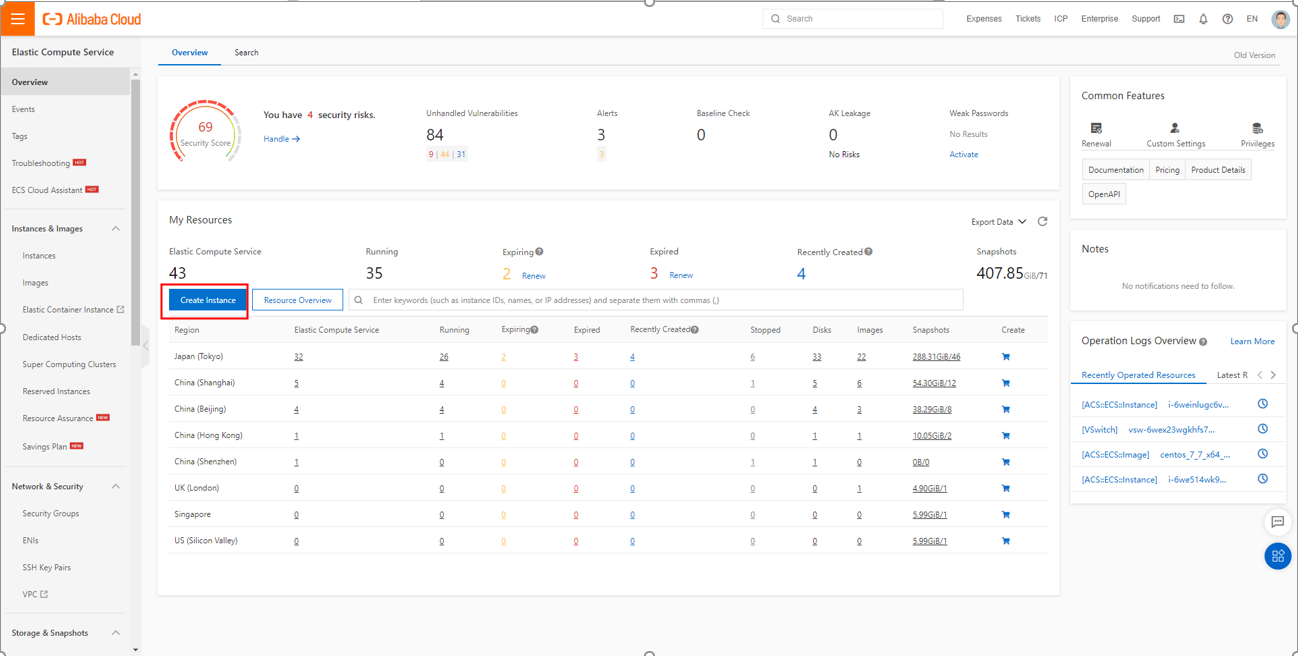
Task: Collapse the Instances & Images section
Action: pos(116,229)
